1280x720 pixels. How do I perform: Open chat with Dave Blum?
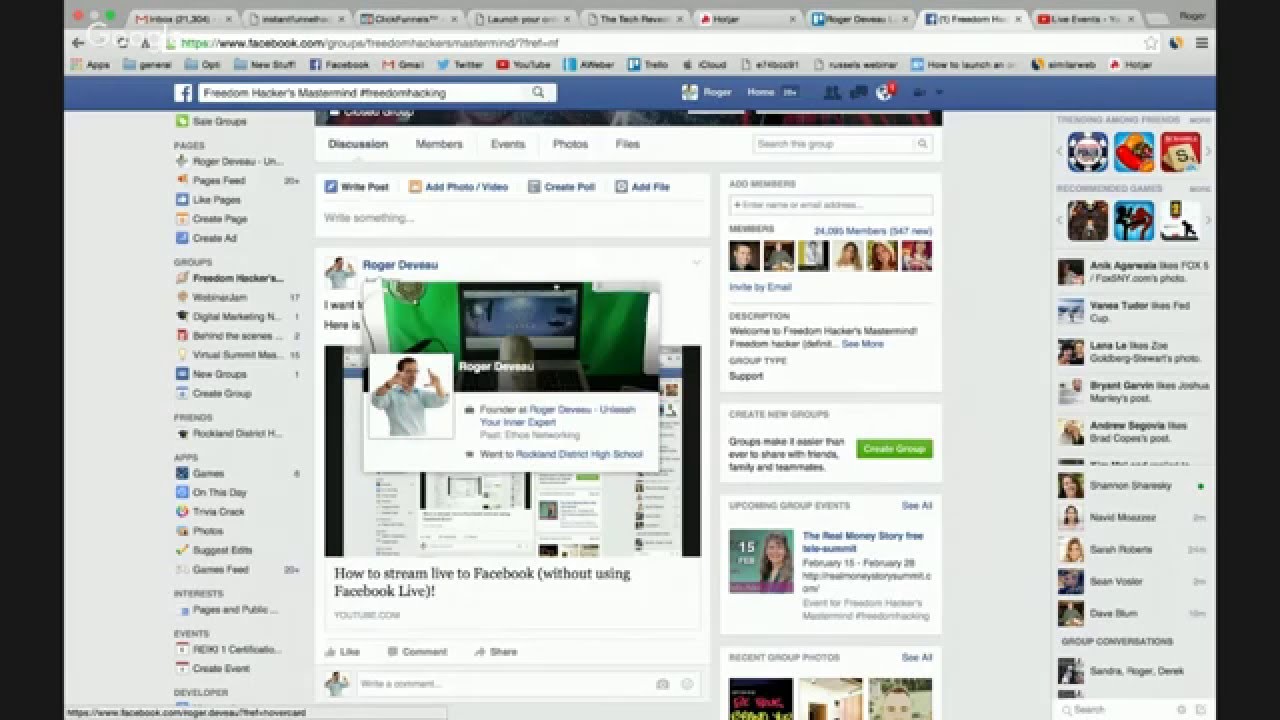(1132, 614)
